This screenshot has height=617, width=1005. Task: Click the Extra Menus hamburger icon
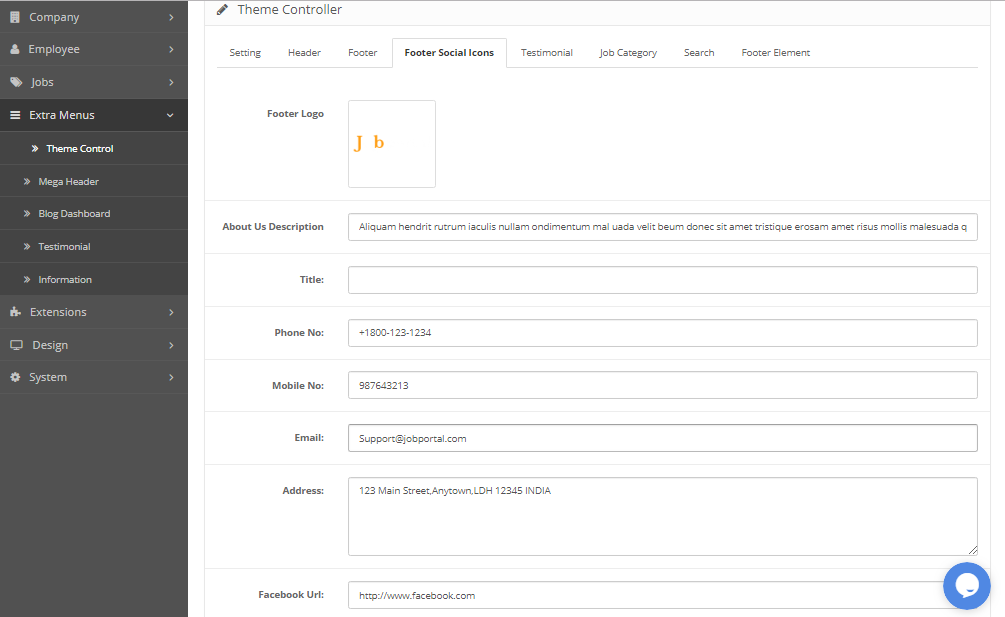click(15, 115)
